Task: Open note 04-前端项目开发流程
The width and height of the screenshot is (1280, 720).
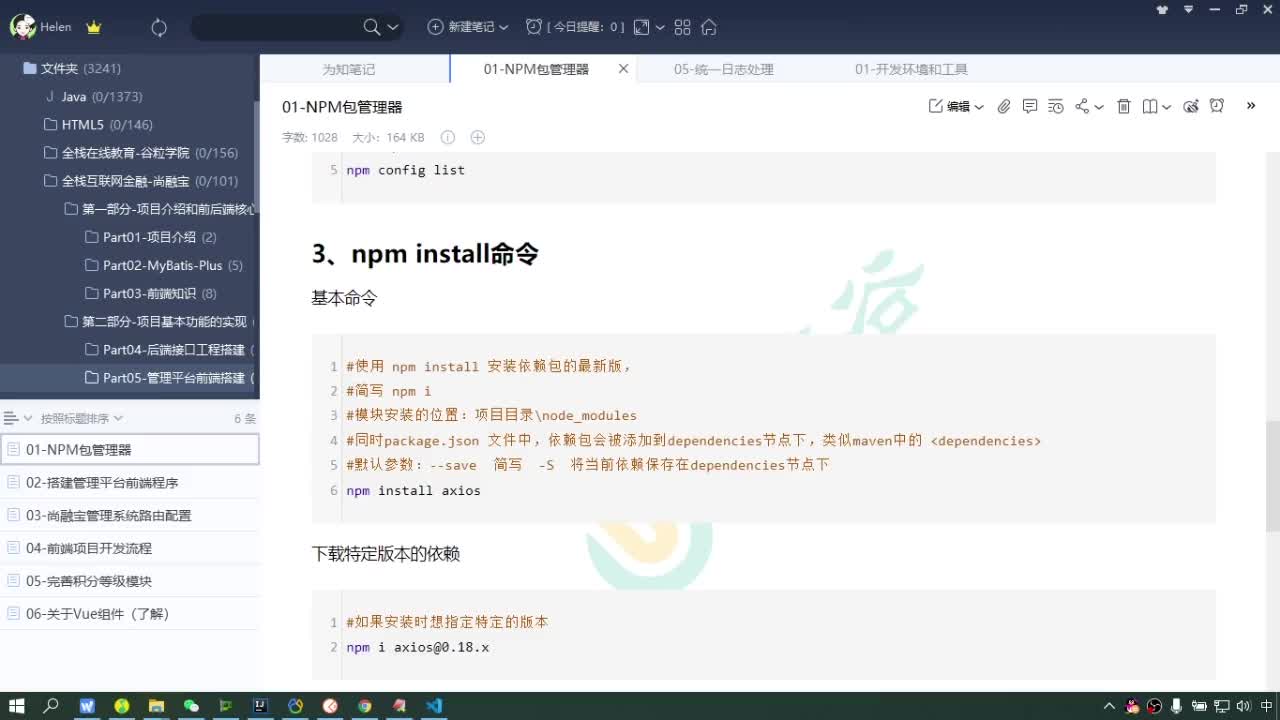Action: [130, 548]
